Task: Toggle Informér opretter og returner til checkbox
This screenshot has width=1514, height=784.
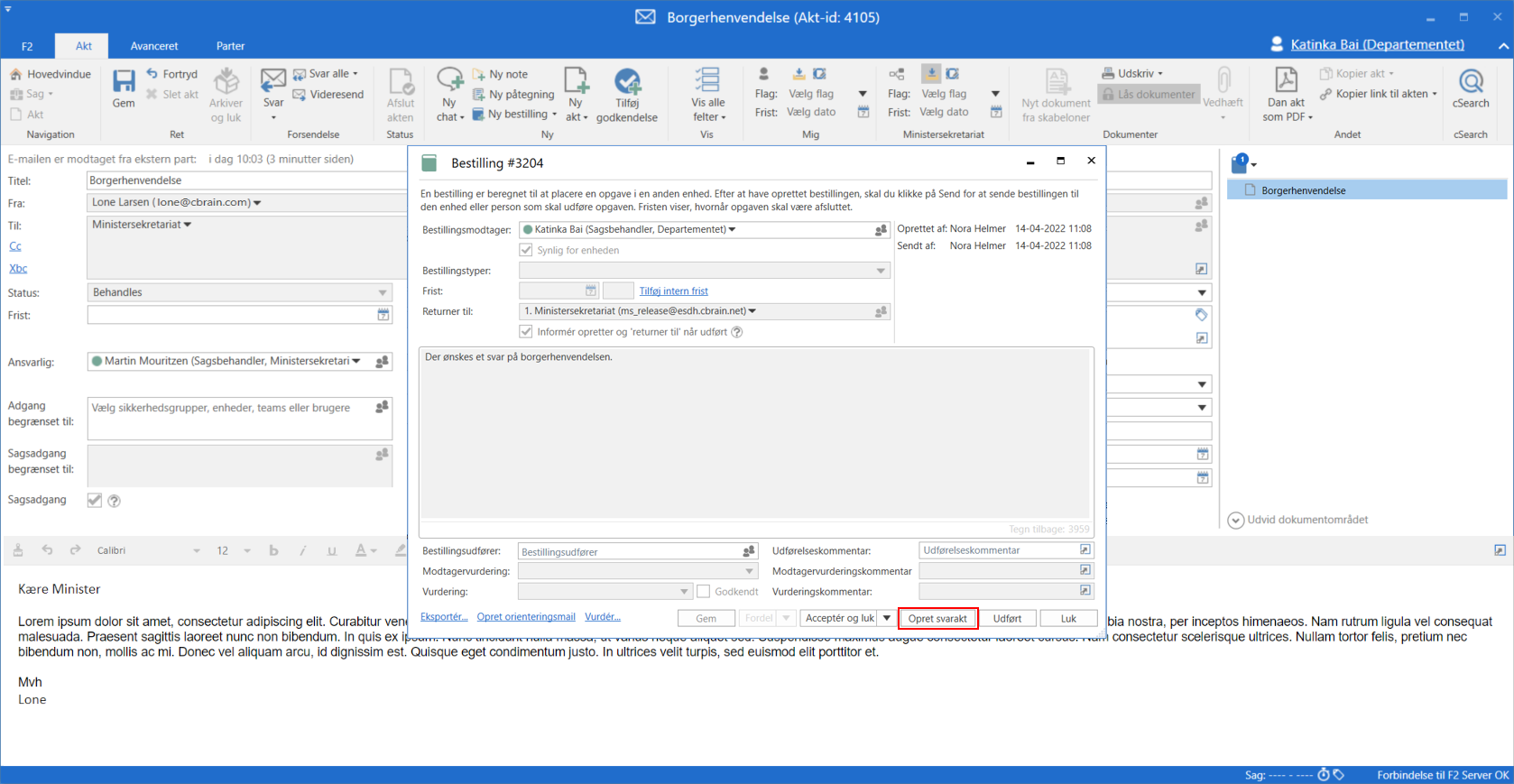Action: 526,332
